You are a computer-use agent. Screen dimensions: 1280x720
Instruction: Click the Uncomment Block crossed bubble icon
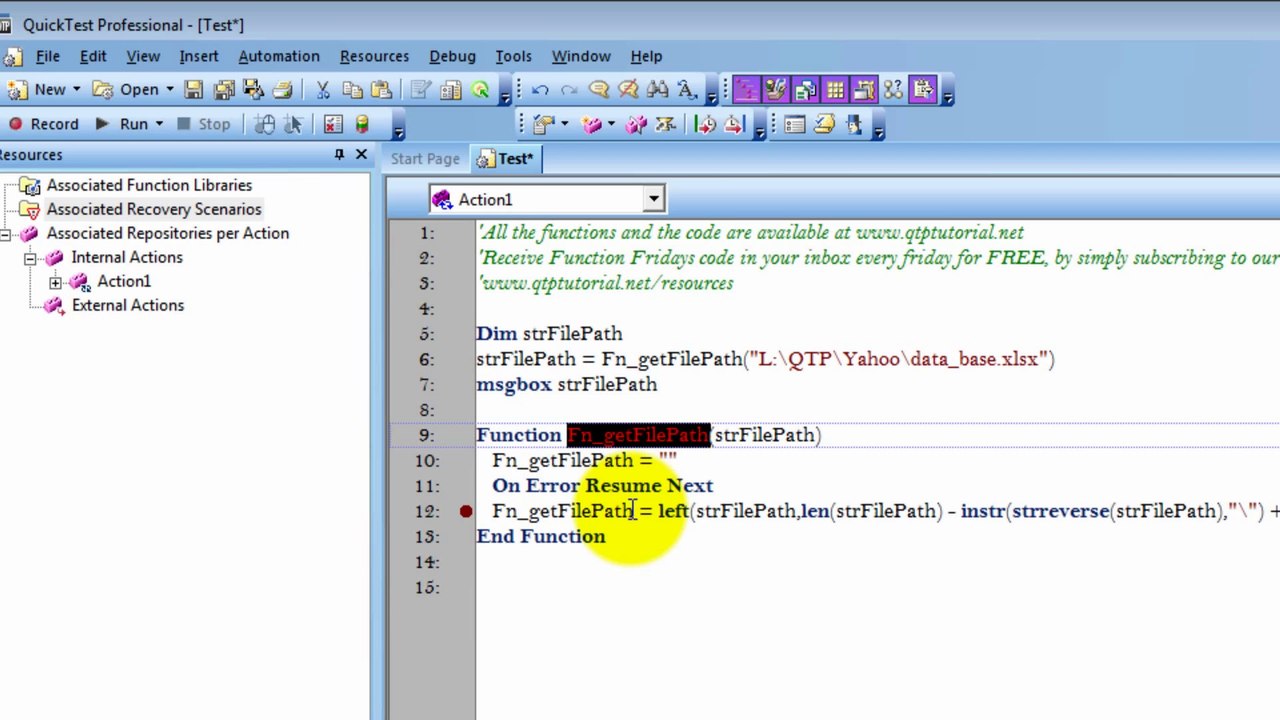click(628, 90)
